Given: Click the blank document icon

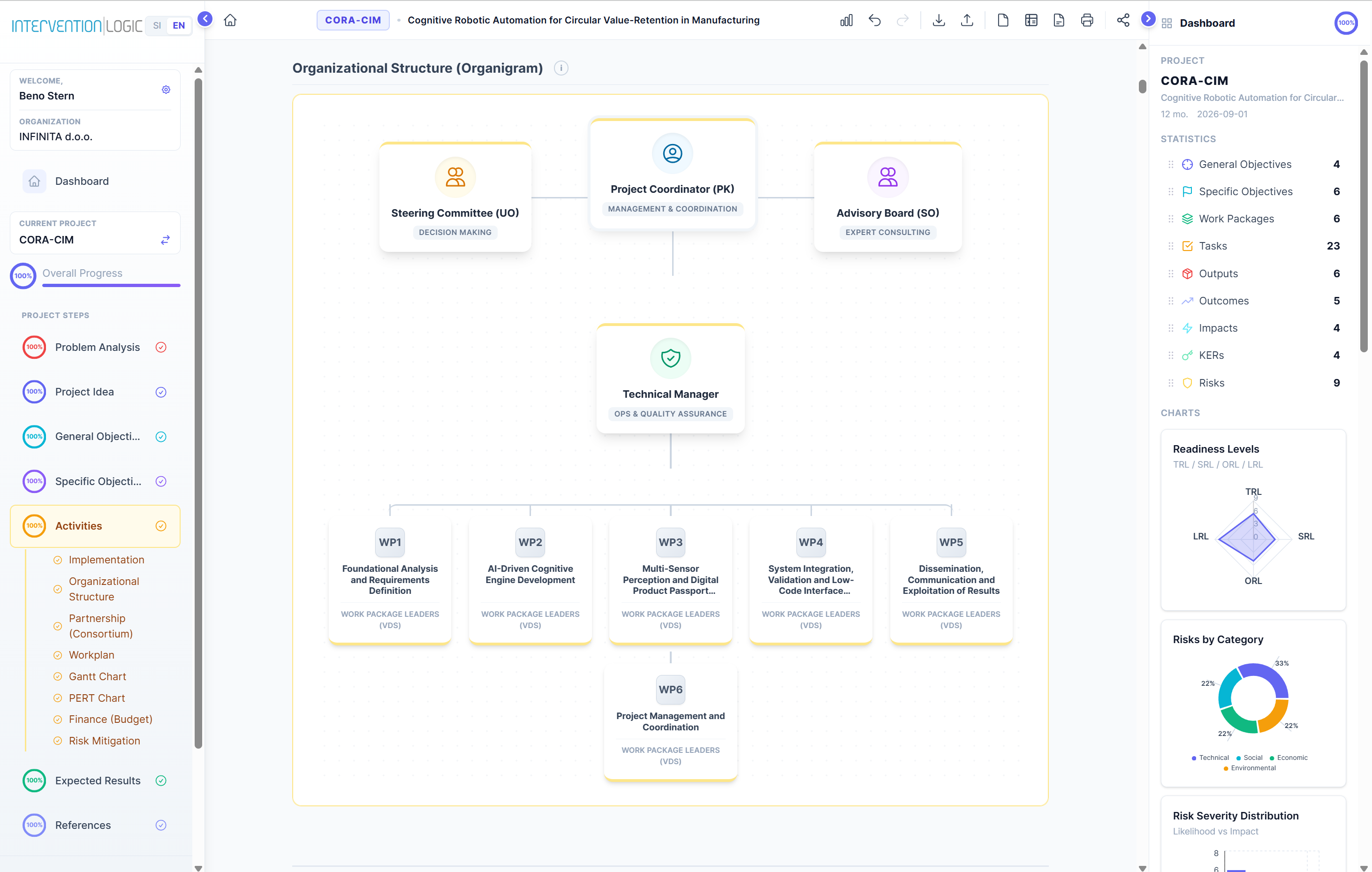Looking at the screenshot, I should (1003, 21).
